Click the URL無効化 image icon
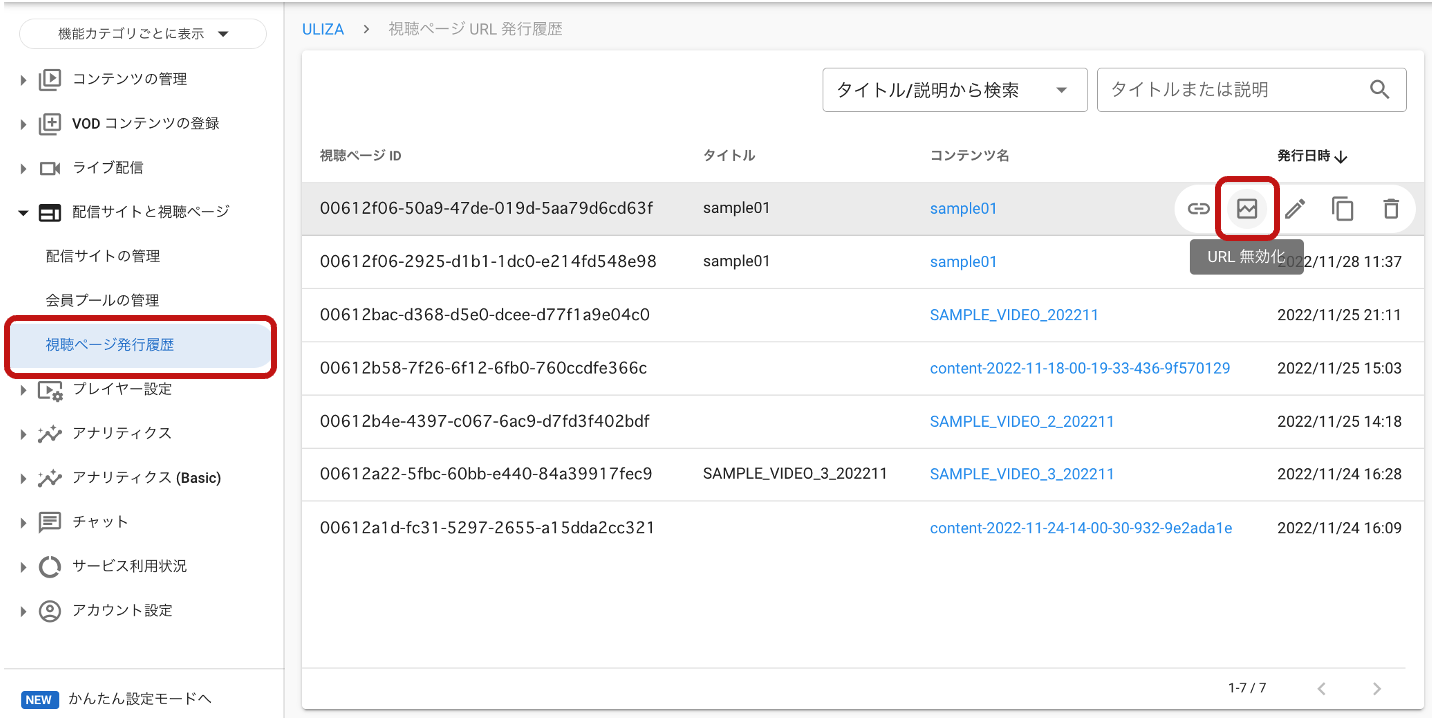 click(x=1247, y=209)
